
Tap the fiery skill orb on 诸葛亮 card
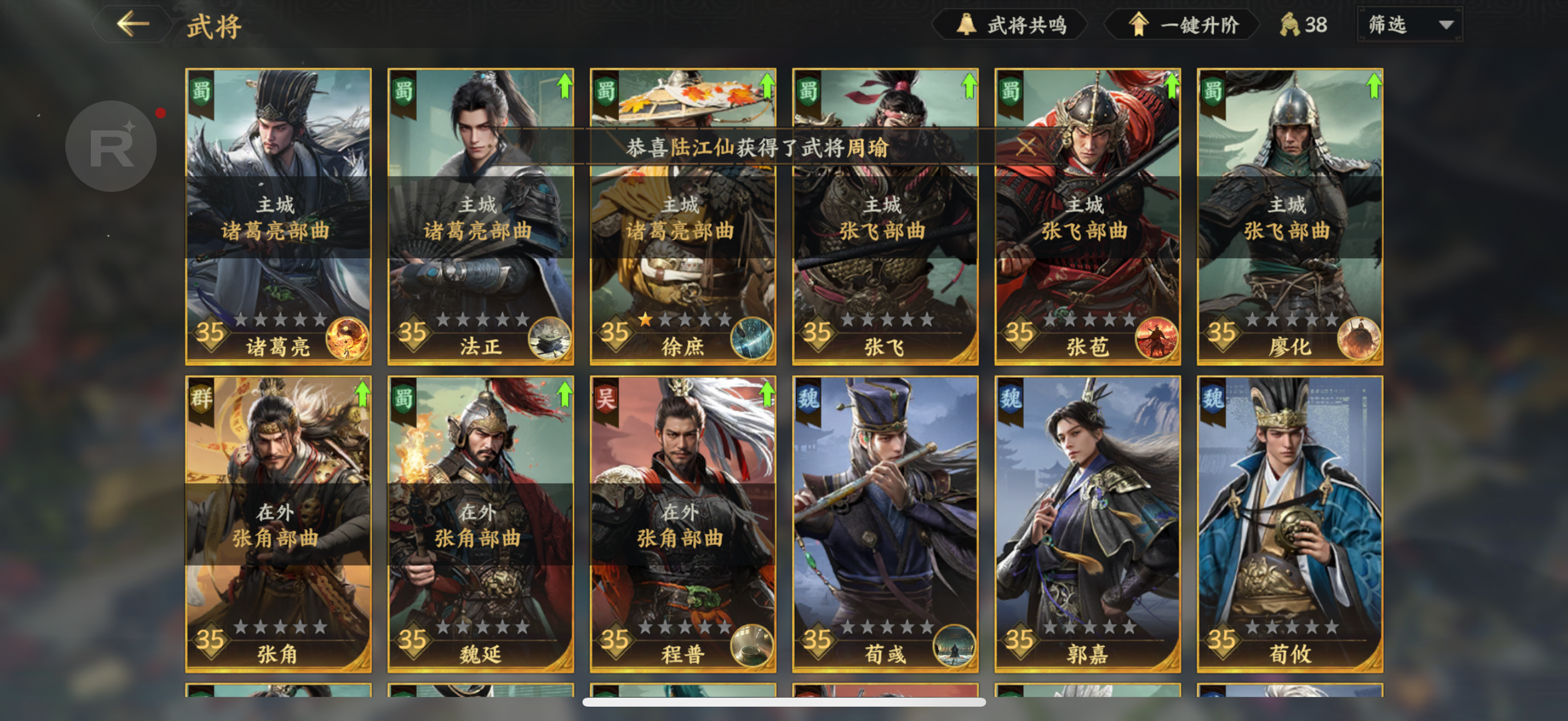click(x=347, y=338)
